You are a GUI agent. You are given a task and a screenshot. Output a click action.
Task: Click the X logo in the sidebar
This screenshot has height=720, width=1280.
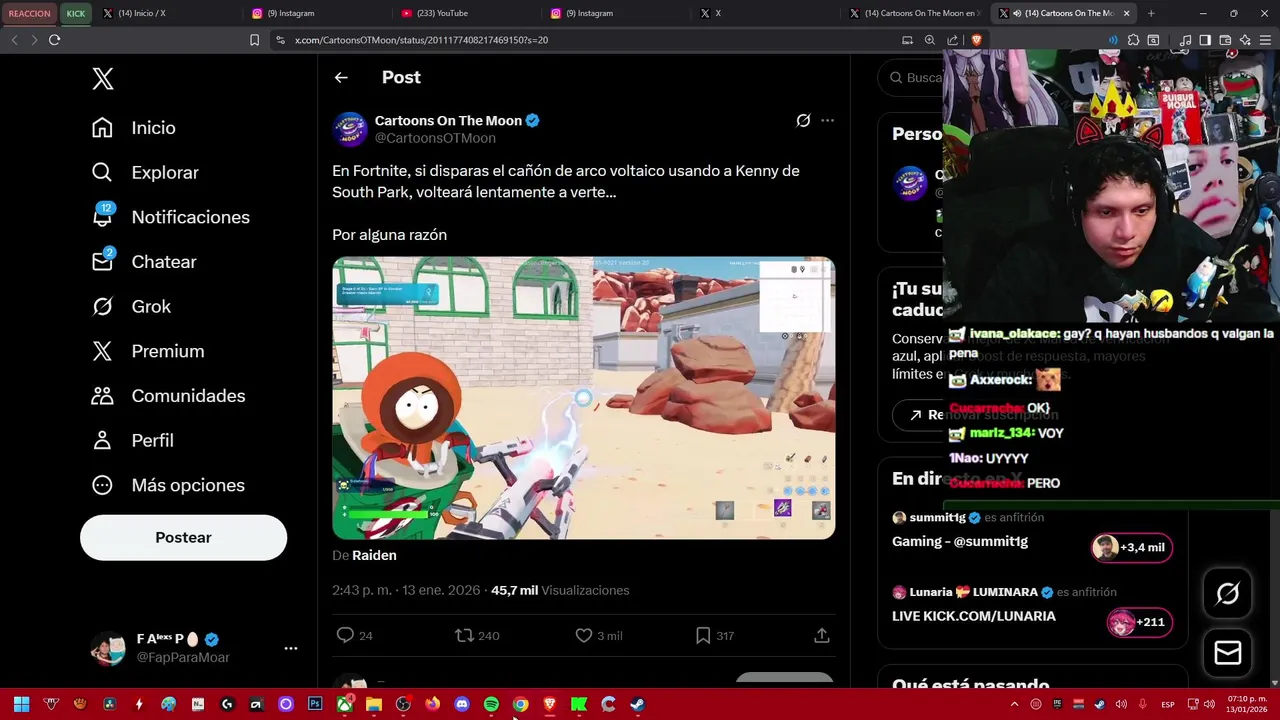[x=103, y=79]
